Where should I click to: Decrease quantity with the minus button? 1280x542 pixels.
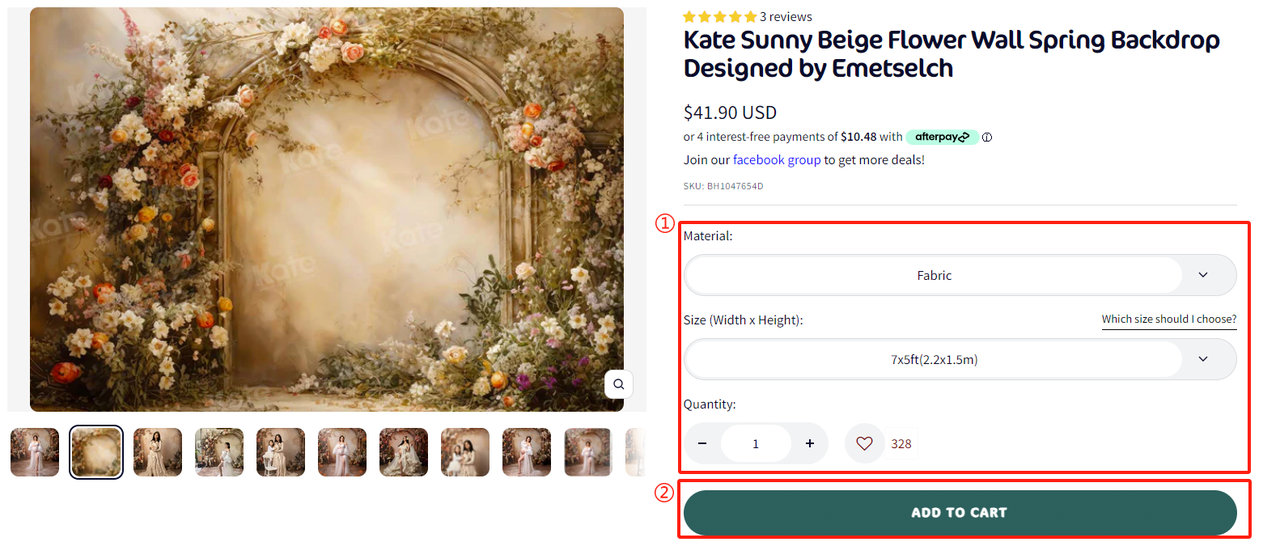702,443
